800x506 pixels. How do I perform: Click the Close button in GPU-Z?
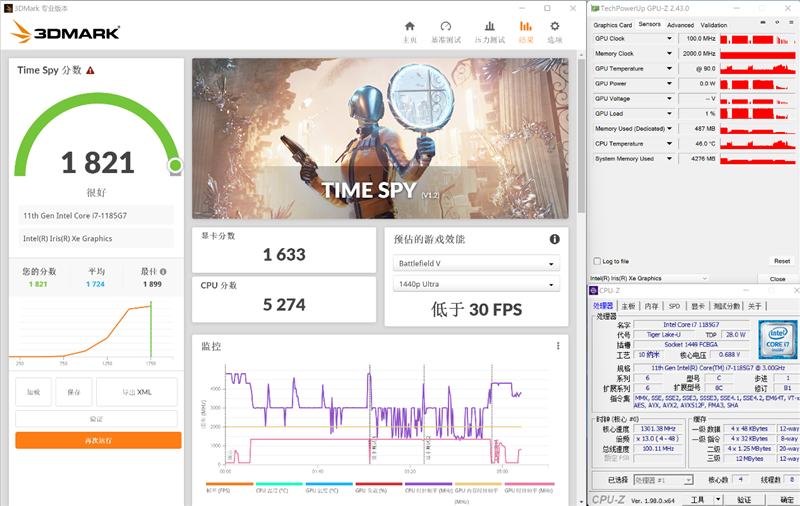(777, 279)
